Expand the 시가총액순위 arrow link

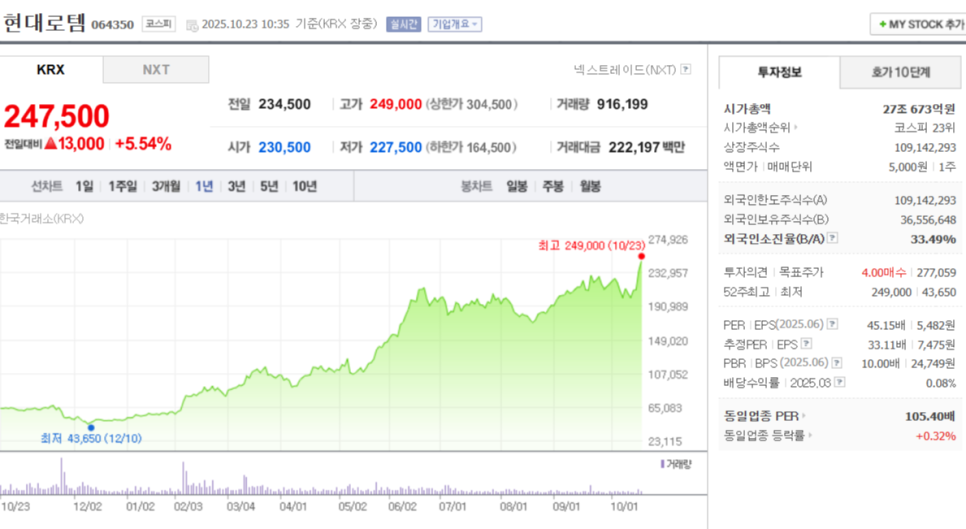(795, 127)
